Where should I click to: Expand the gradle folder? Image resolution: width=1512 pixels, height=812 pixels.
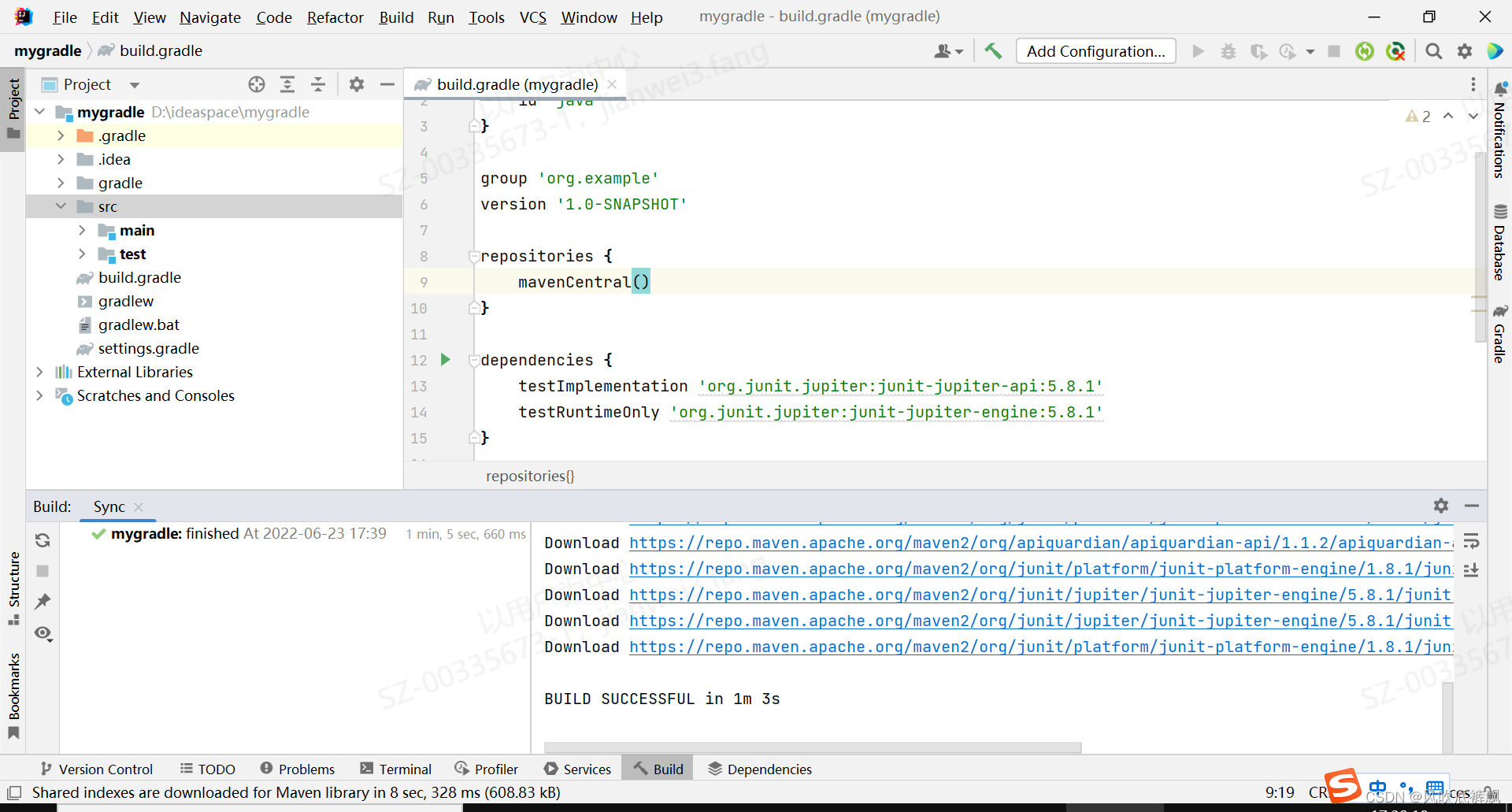click(61, 183)
